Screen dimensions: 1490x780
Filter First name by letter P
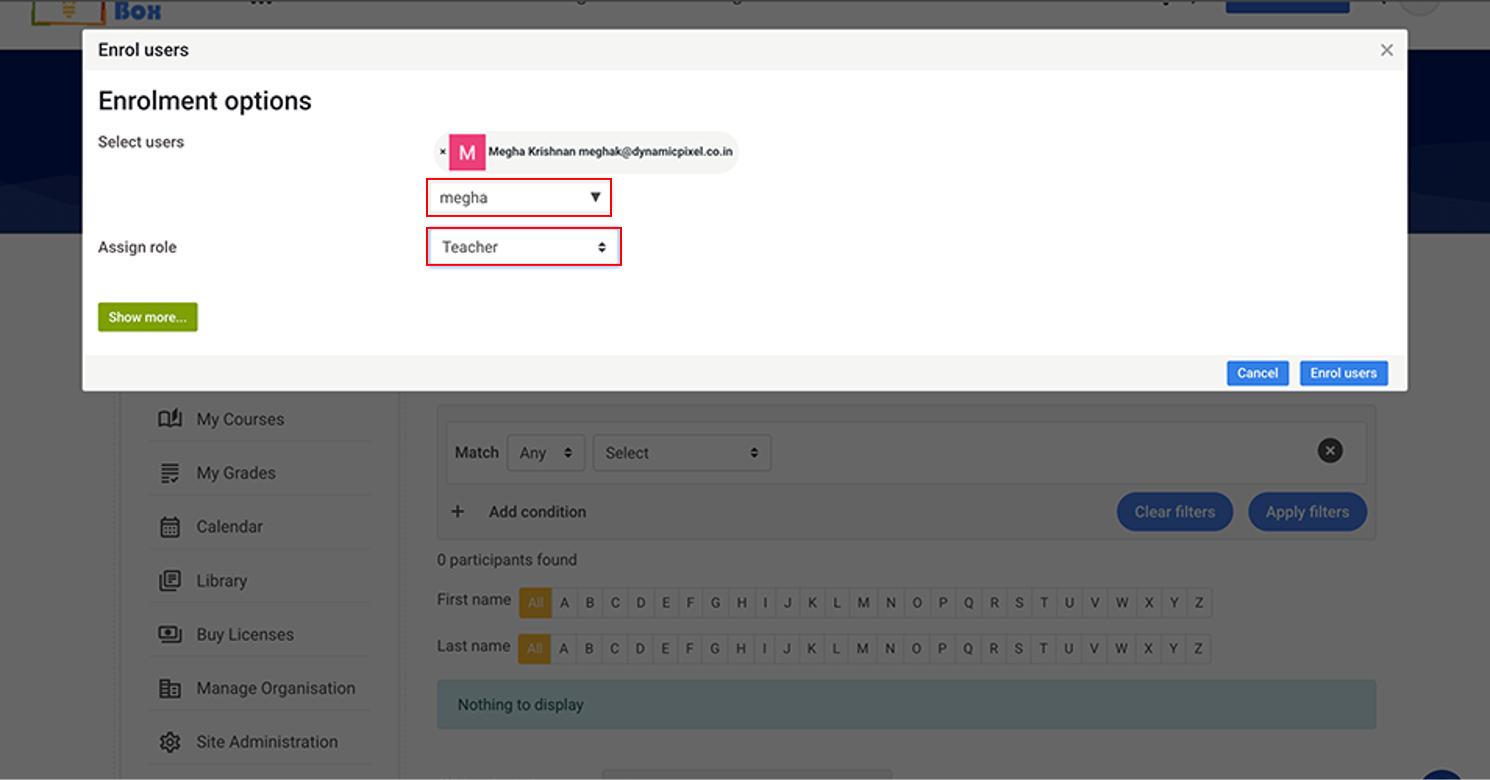pos(942,603)
